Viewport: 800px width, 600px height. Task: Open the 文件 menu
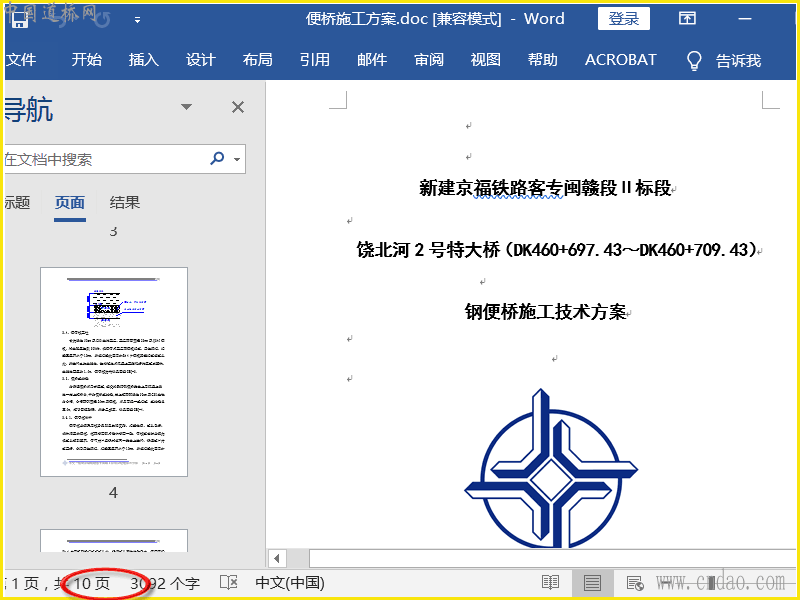pyautogui.click(x=20, y=60)
